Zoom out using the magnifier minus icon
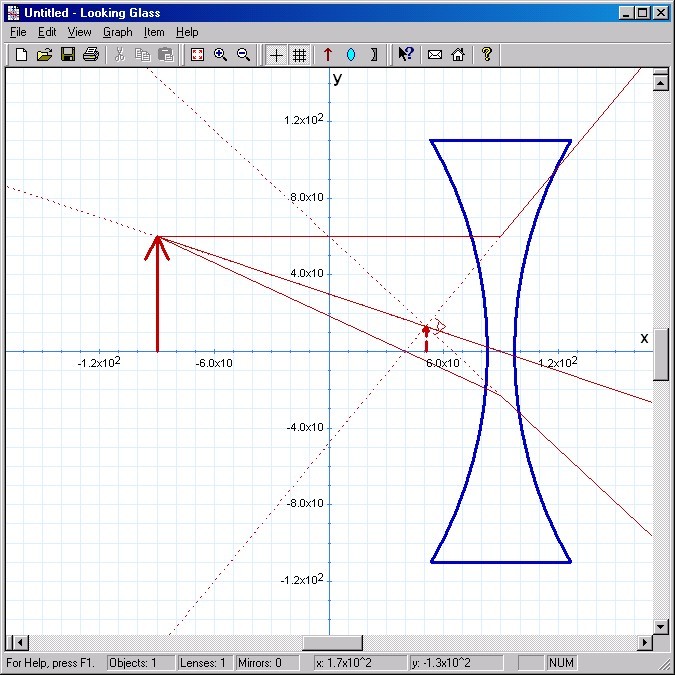 pos(244,55)
